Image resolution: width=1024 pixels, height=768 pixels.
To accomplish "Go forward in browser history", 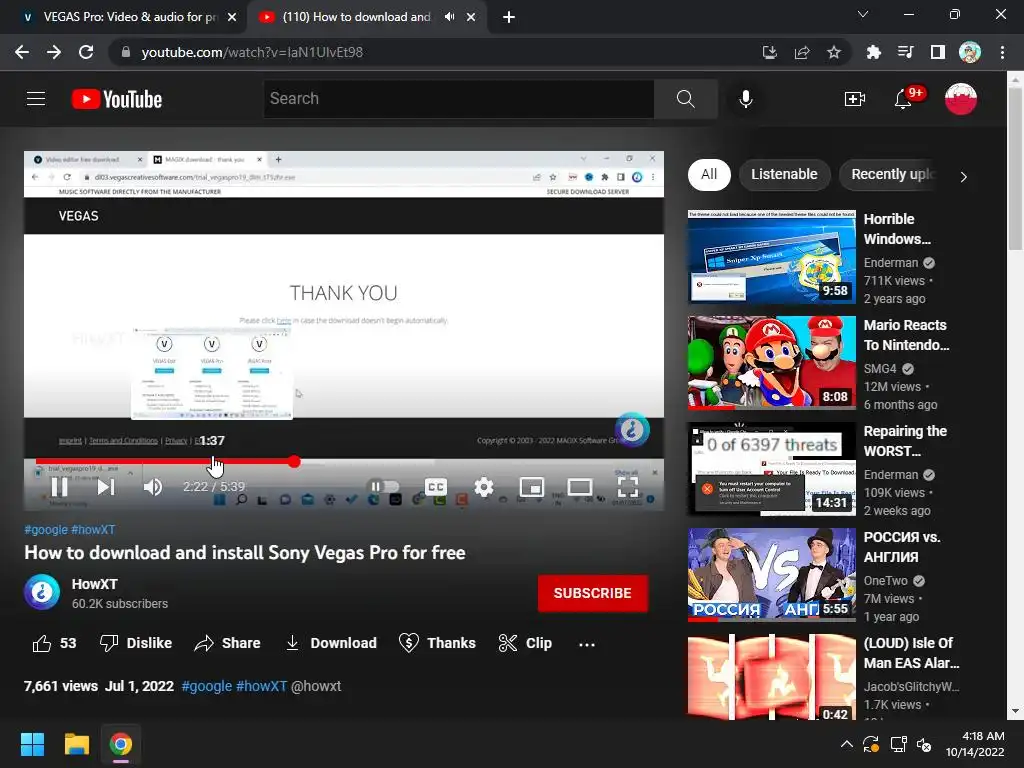I will tap(54, 52).
